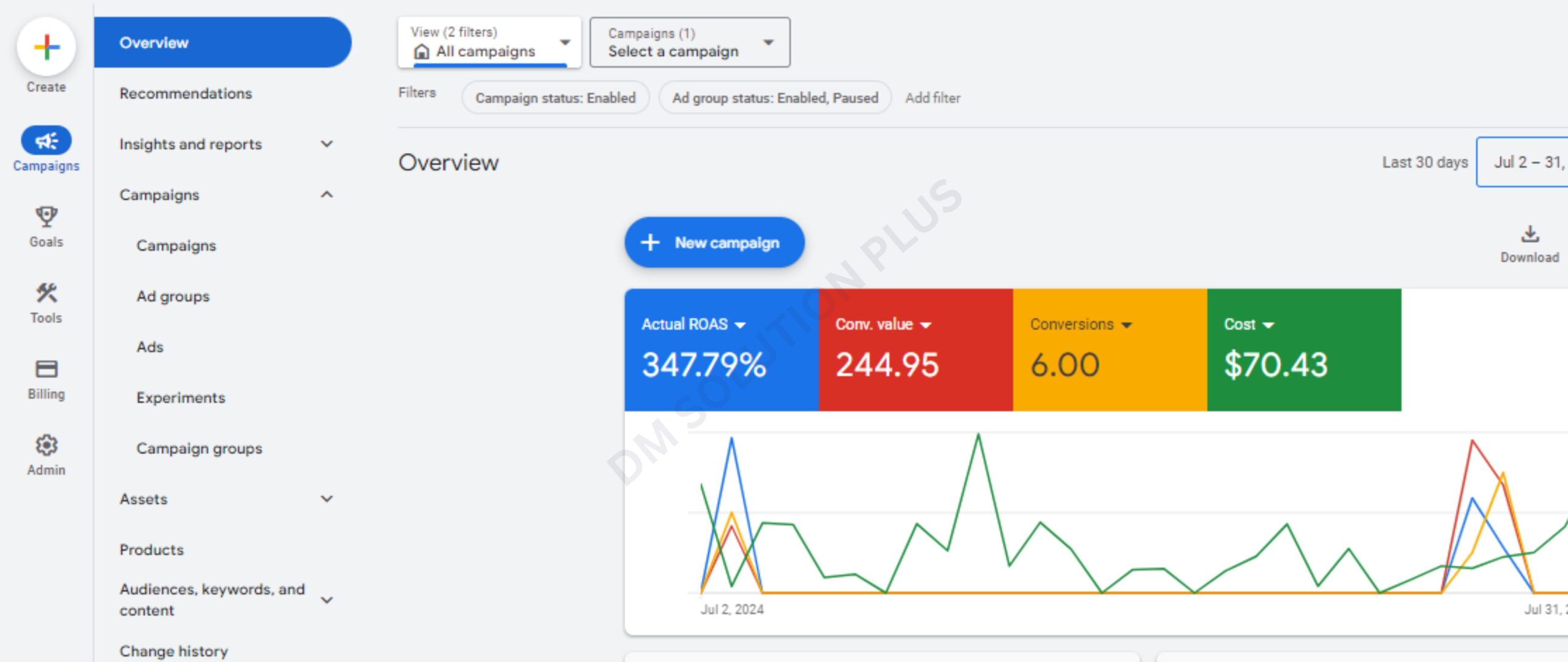This screenshot has height=662, width=1568.
Task: Open the Campaigns megaphone icon
Action: tap(46, 141)
